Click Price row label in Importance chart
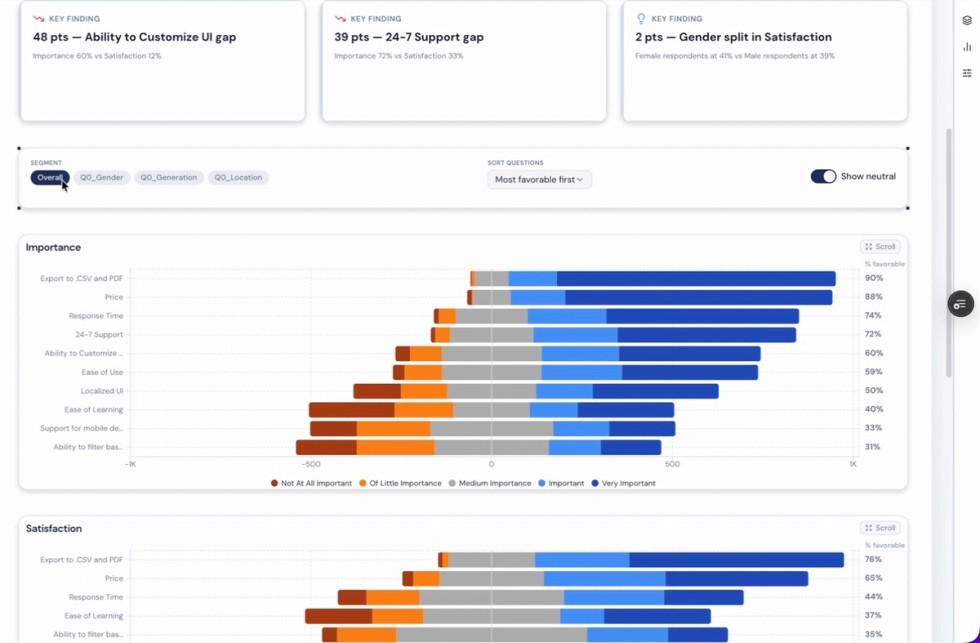 [114, 297]
